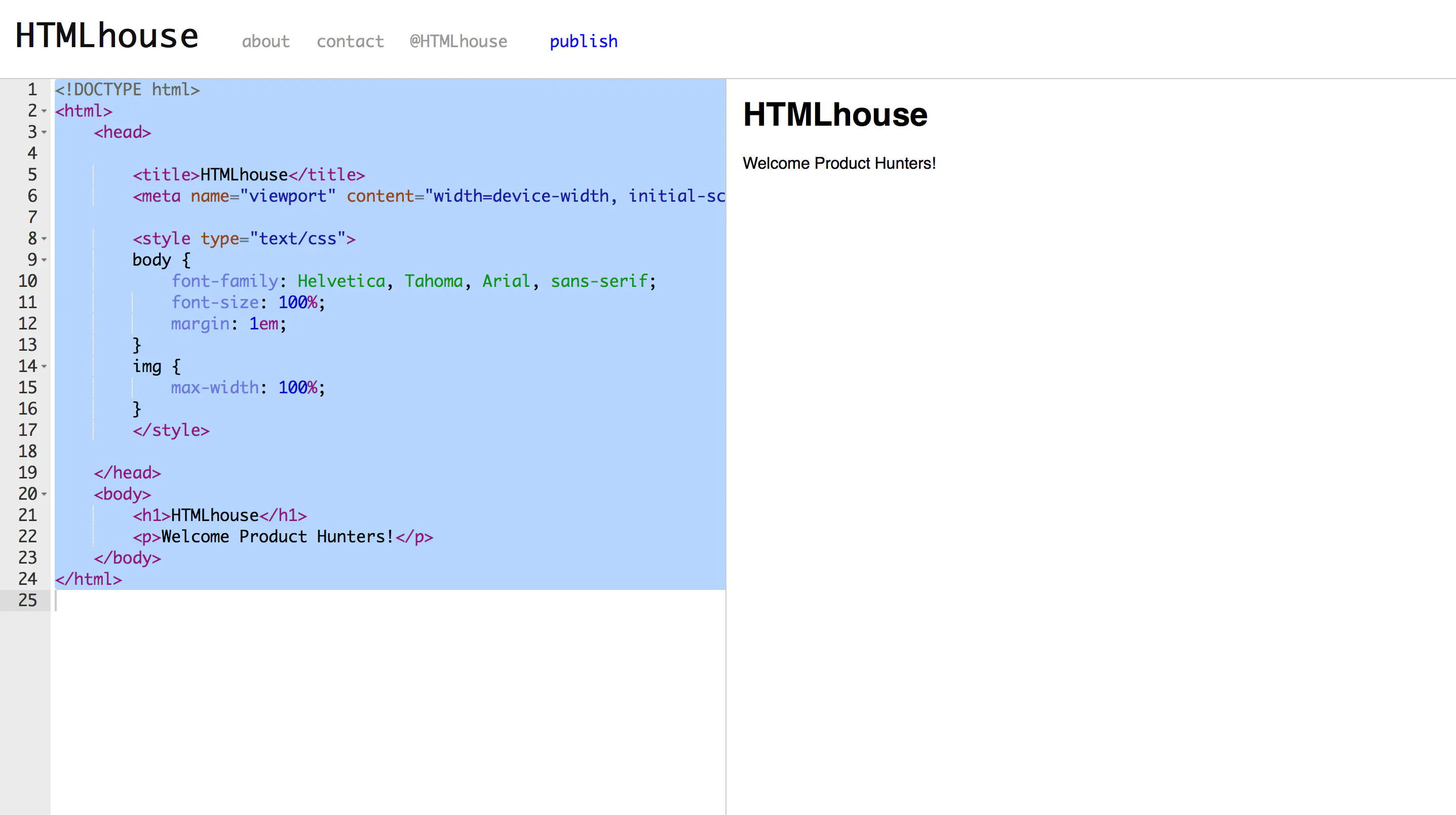
Task: Publish the page with the publish link
Action: [x=583, y=41]
